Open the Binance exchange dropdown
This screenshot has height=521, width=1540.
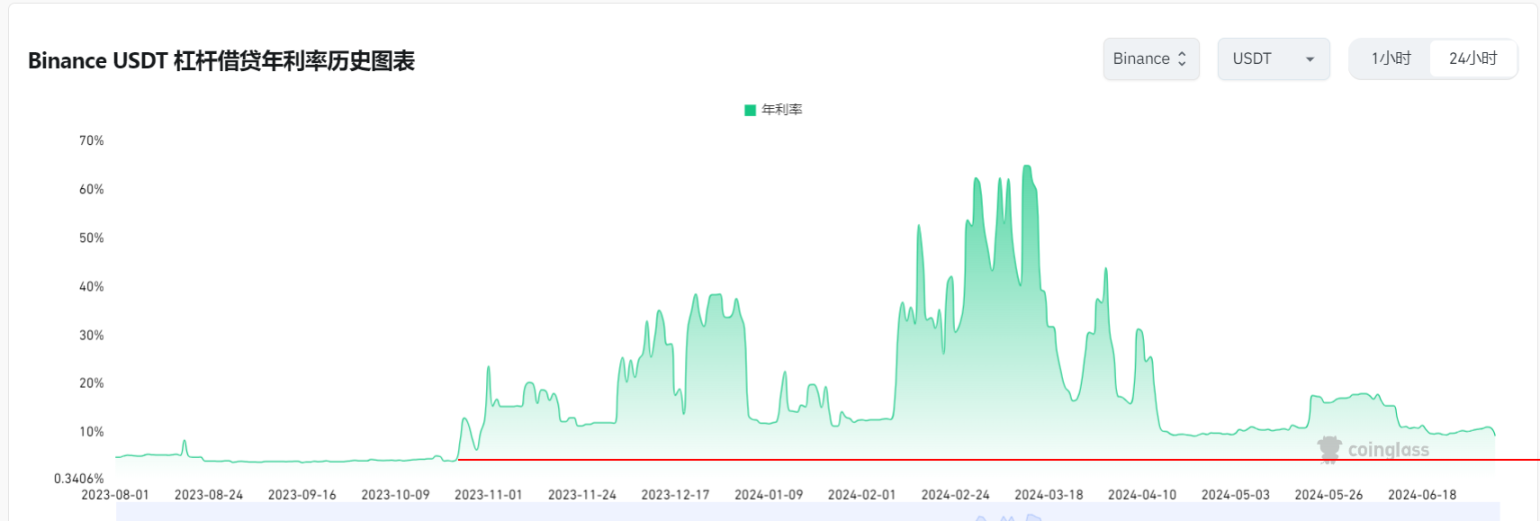click(1151, 59)
